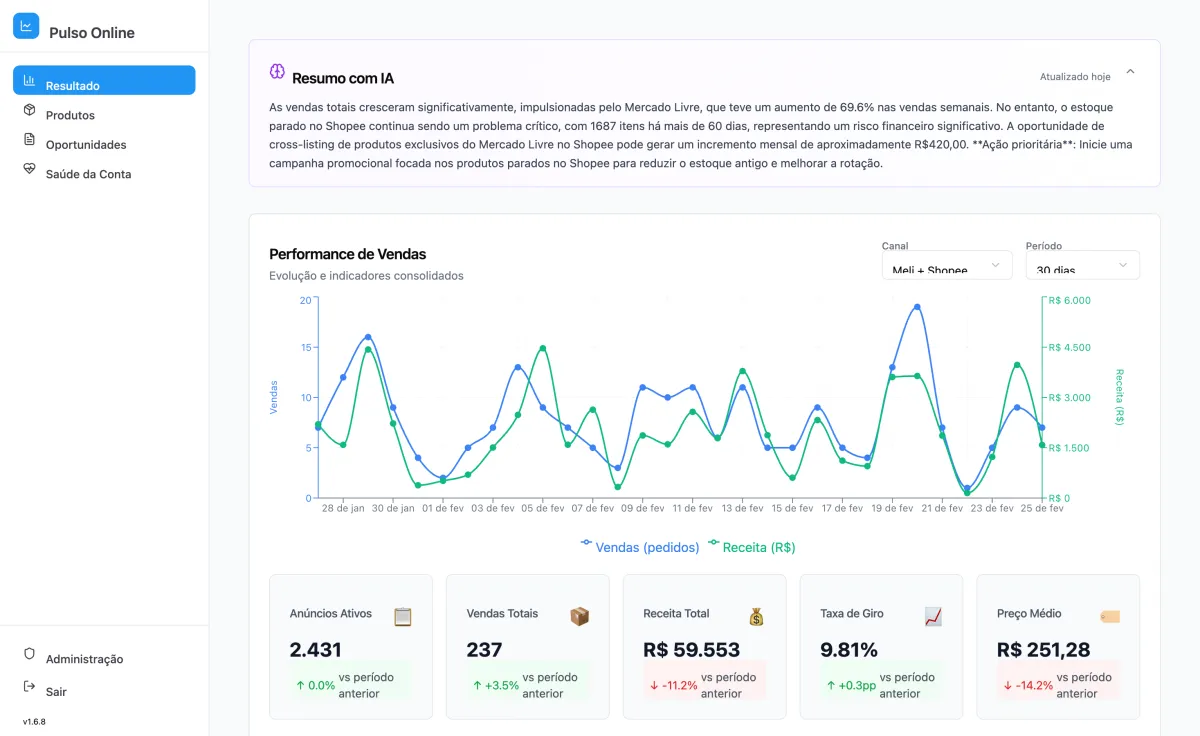Click the price tag icon on Preço Médio
The image size is (1200, 736).
(x=1110, y=617)
